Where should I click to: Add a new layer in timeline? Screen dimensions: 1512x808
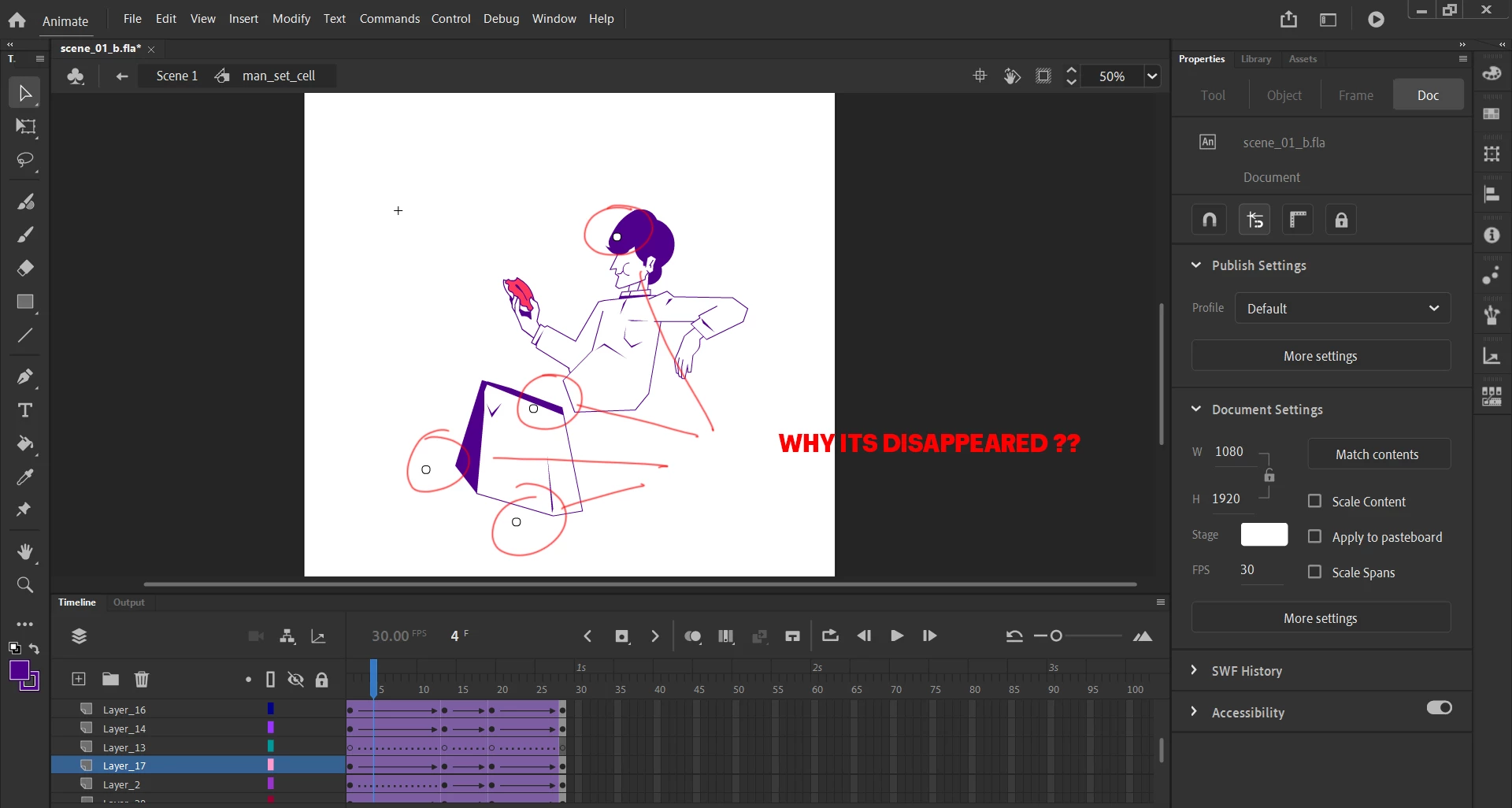[79, 679]
